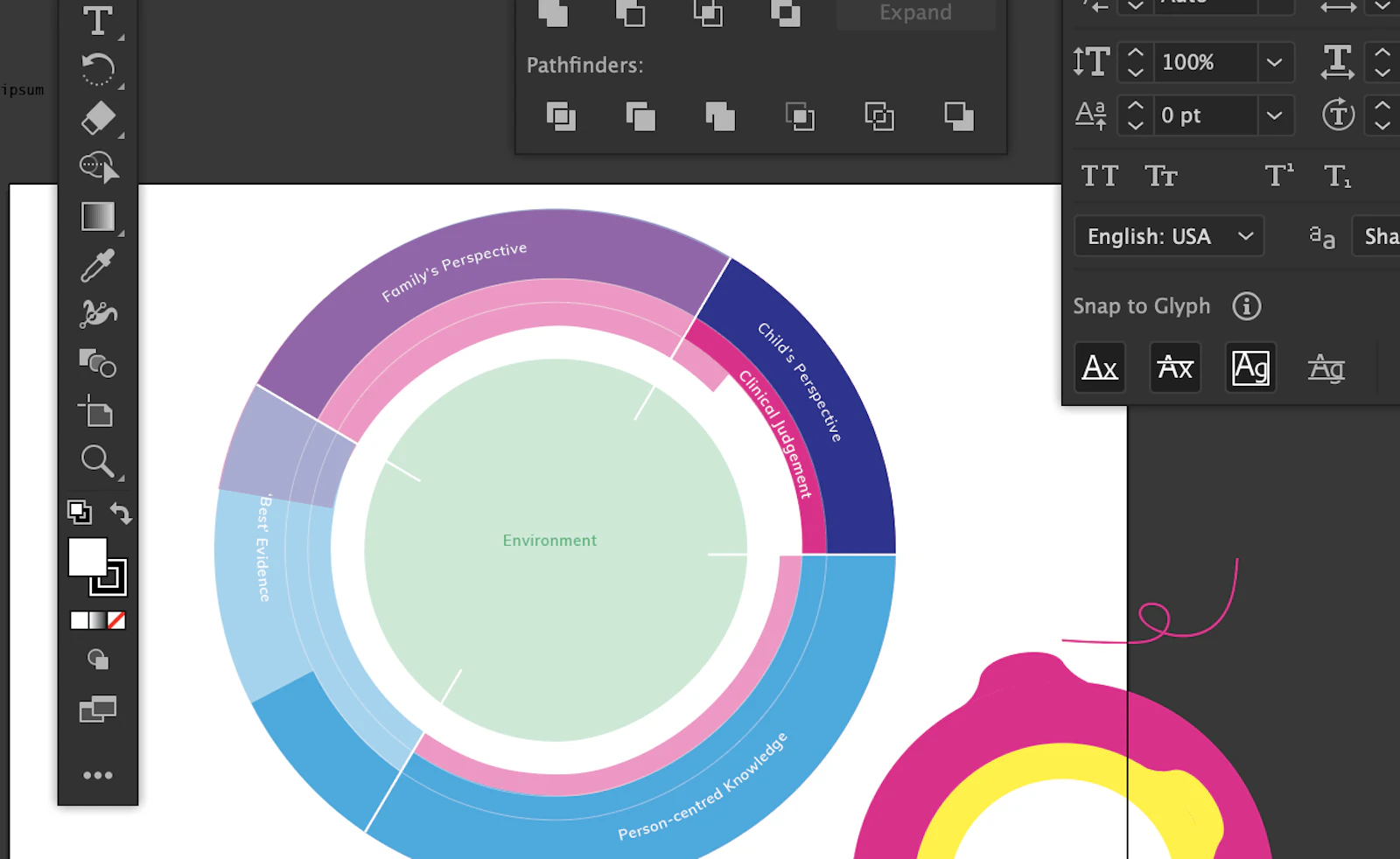The width and height of the screenshot is (1400, 859).
Task: Open the English: USA language dropdown
Action: (1169, 236)
